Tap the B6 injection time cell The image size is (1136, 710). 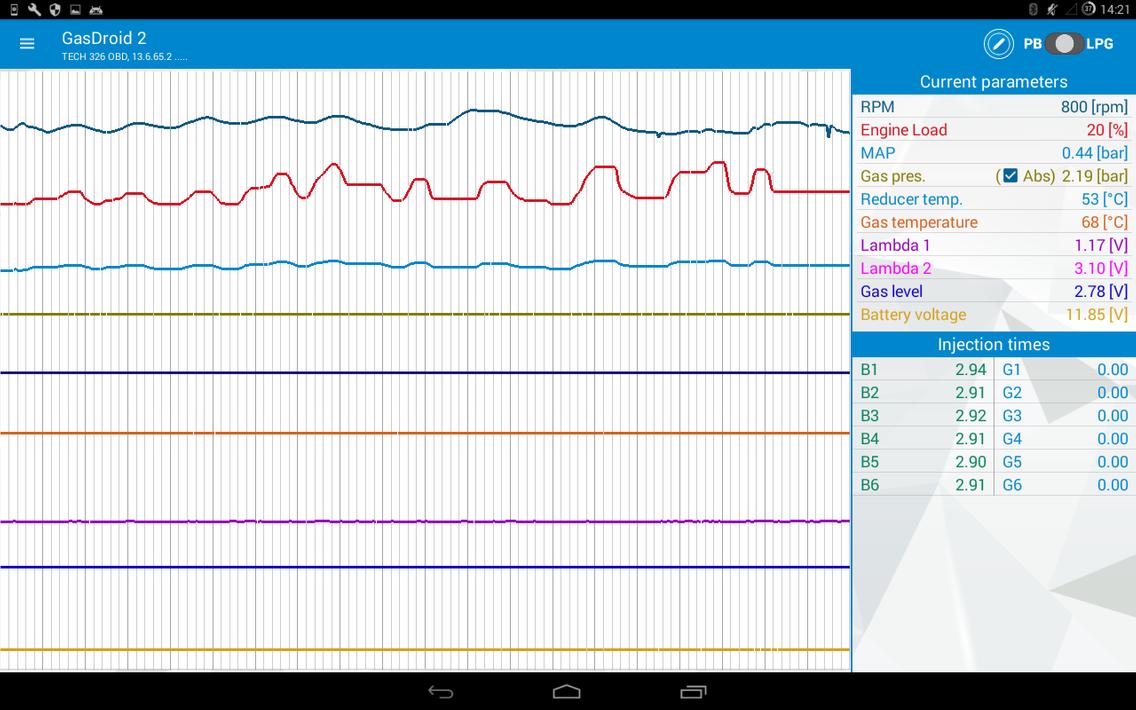[x=923, y=485]
